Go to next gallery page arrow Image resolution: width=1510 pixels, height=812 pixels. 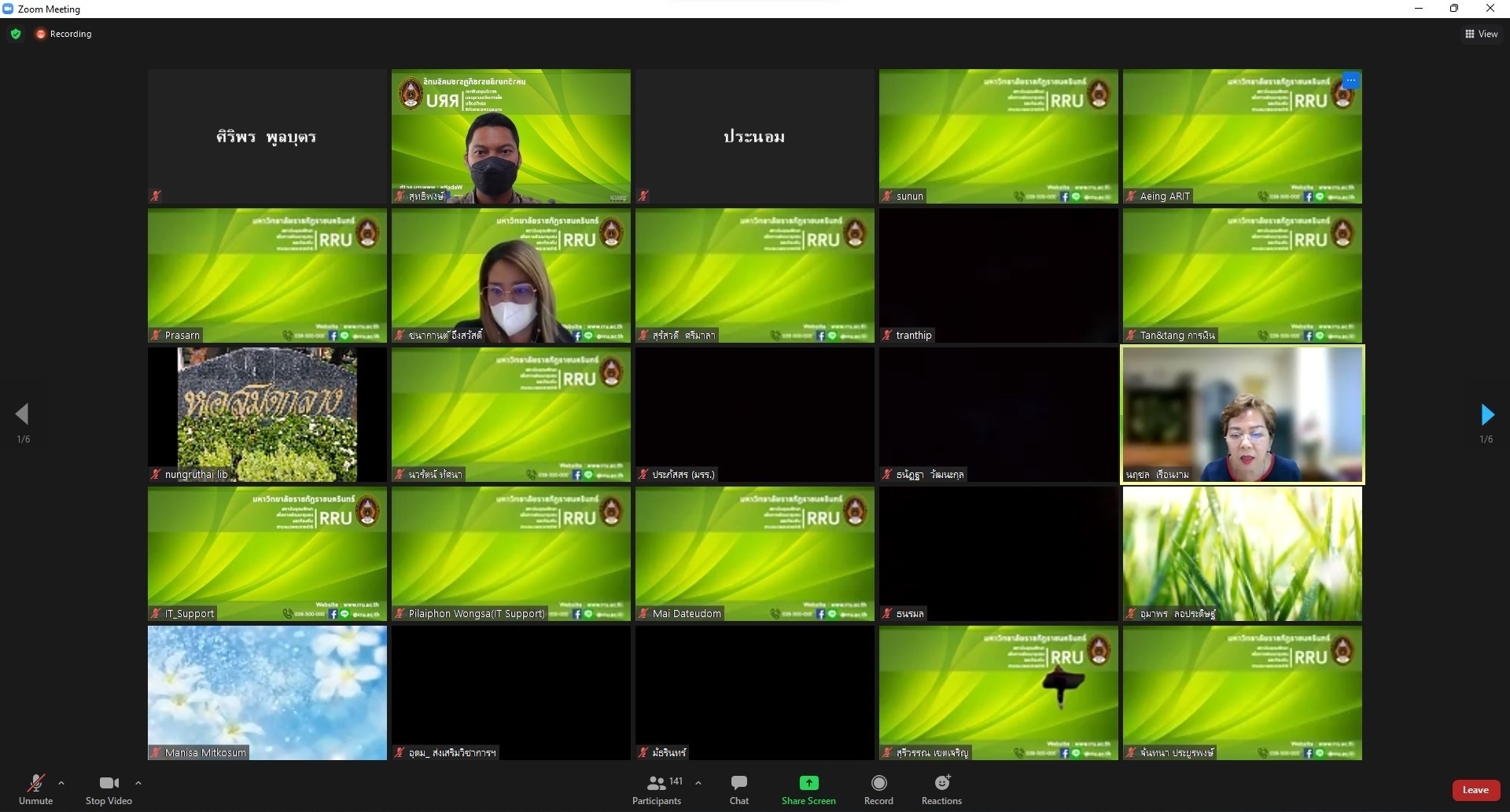click(1486, 414)
